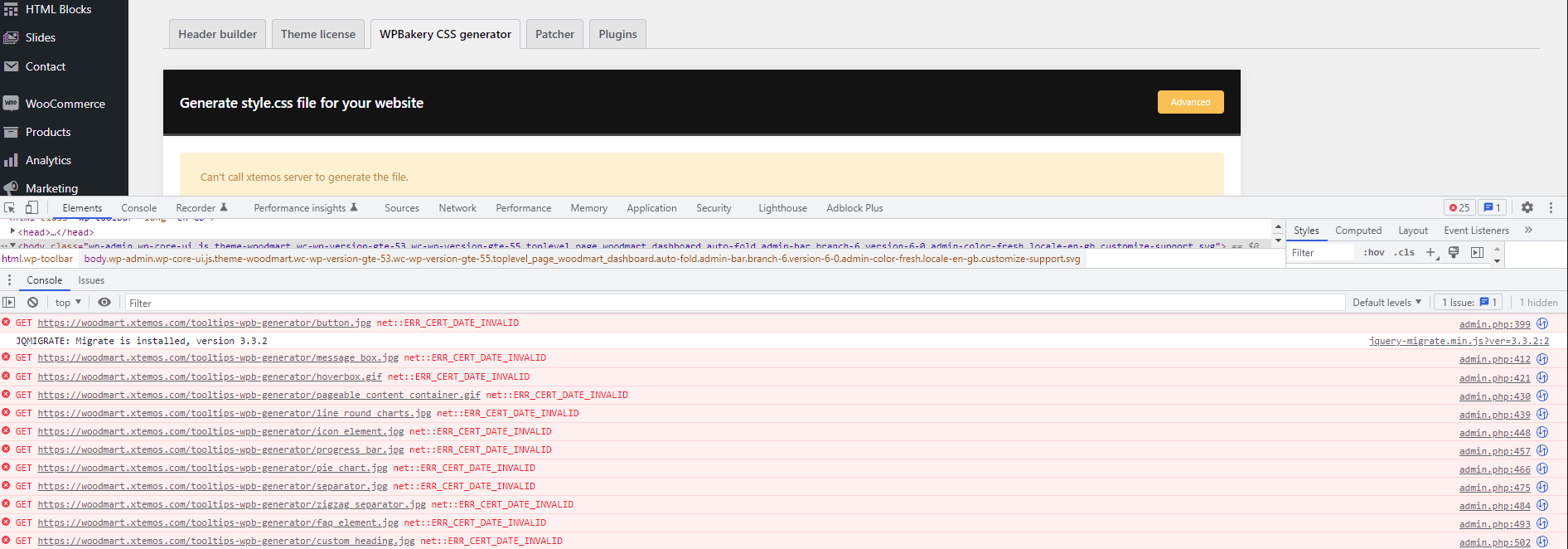Open the Theme license tab
Image resolution: width=1568 pixels, height=549 pixels.
click(318, 34)
